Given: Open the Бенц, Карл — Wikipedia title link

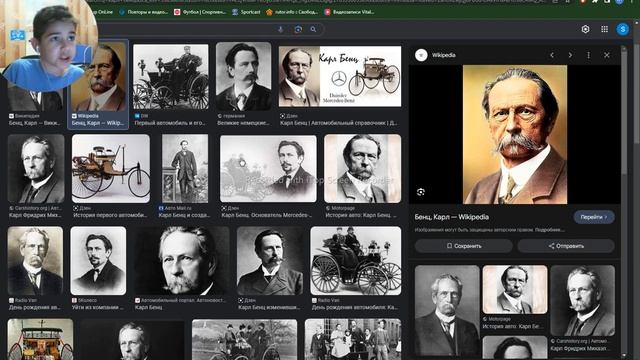Looking at the screenshot, I should click(x=451, y=217).
